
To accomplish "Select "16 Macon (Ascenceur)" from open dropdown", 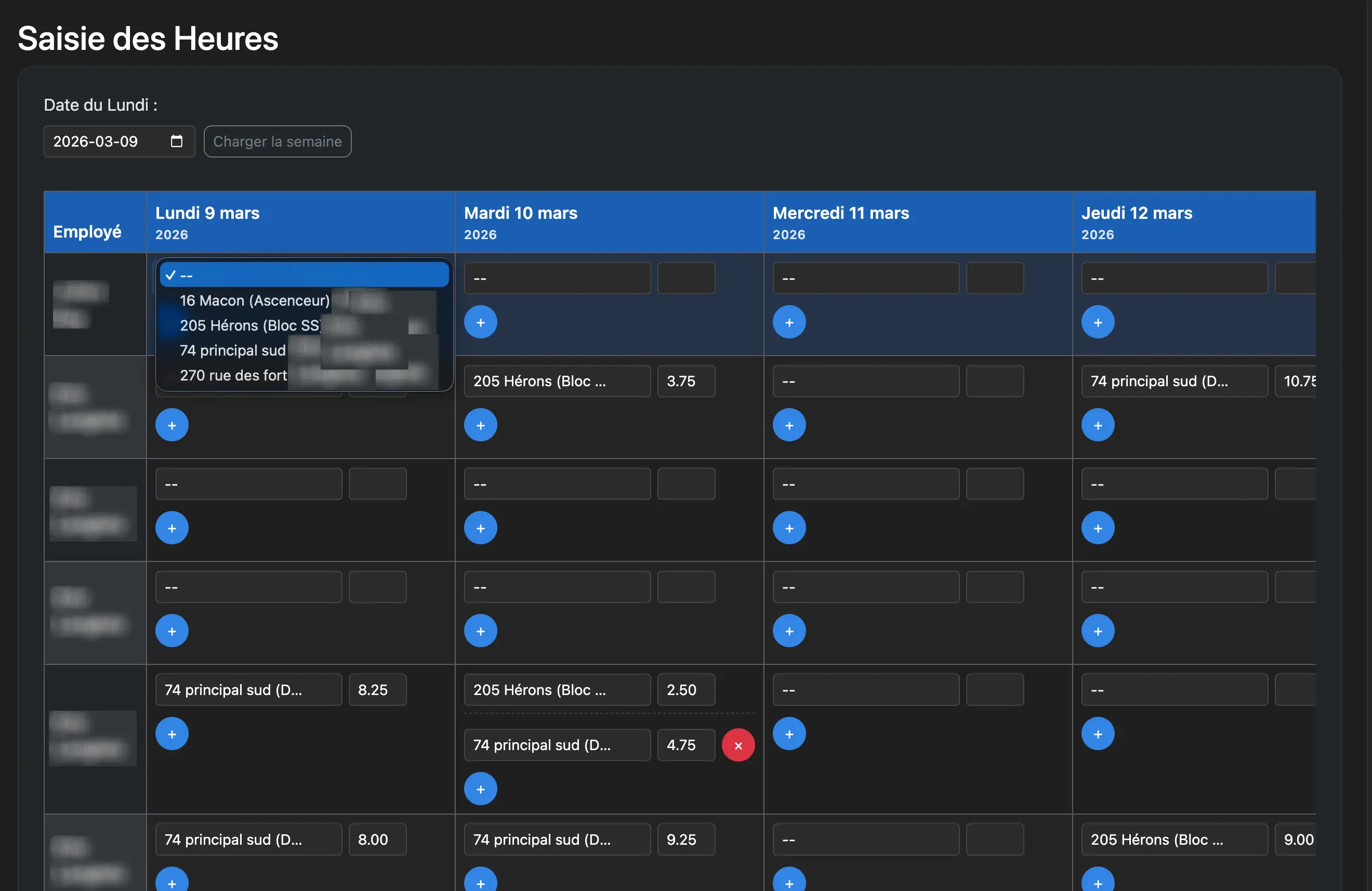I will click(254, 300).
